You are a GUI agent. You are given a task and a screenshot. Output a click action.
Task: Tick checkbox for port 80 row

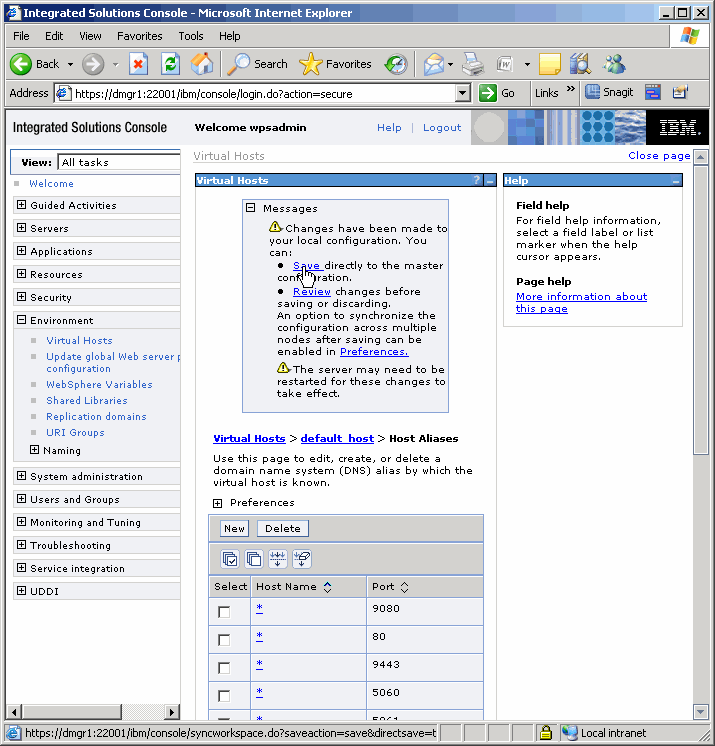[x=224, y=640]
